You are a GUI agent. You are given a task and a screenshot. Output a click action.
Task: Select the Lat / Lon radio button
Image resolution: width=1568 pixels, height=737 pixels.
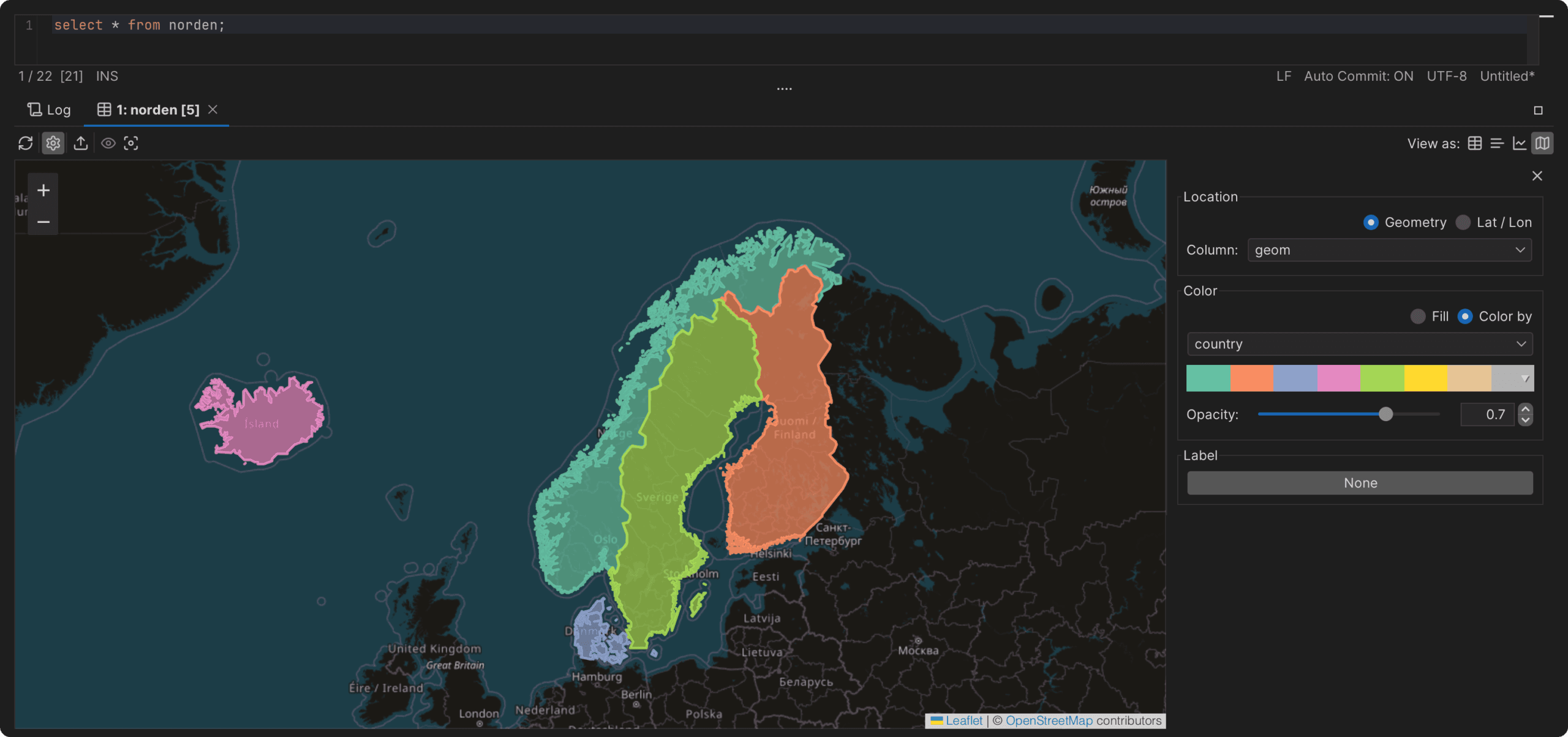click(1463, 222)
